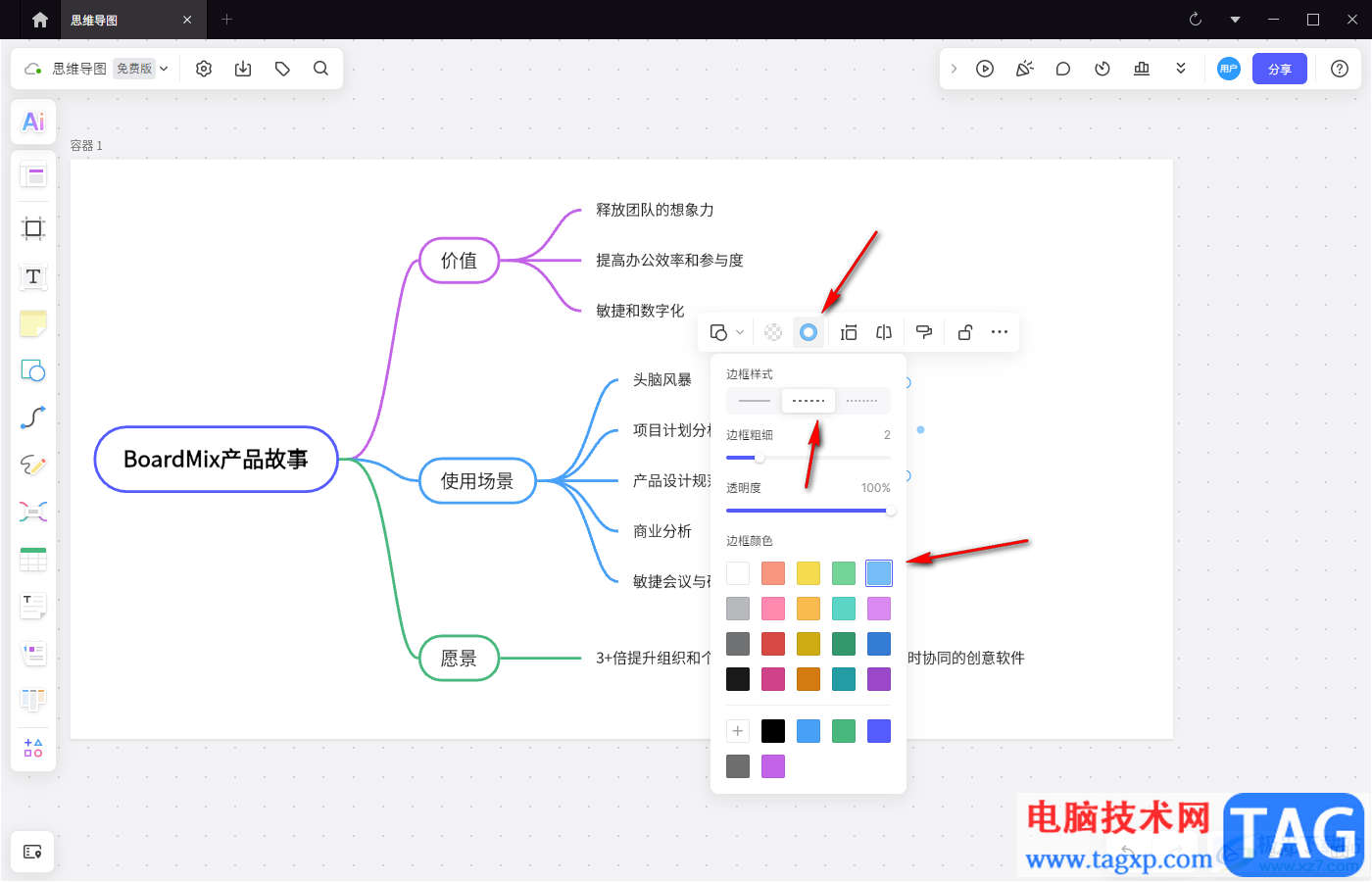1372x882 pixels.
Task: Click the 免费版 plan badge
Action: (x=134, y=69)
